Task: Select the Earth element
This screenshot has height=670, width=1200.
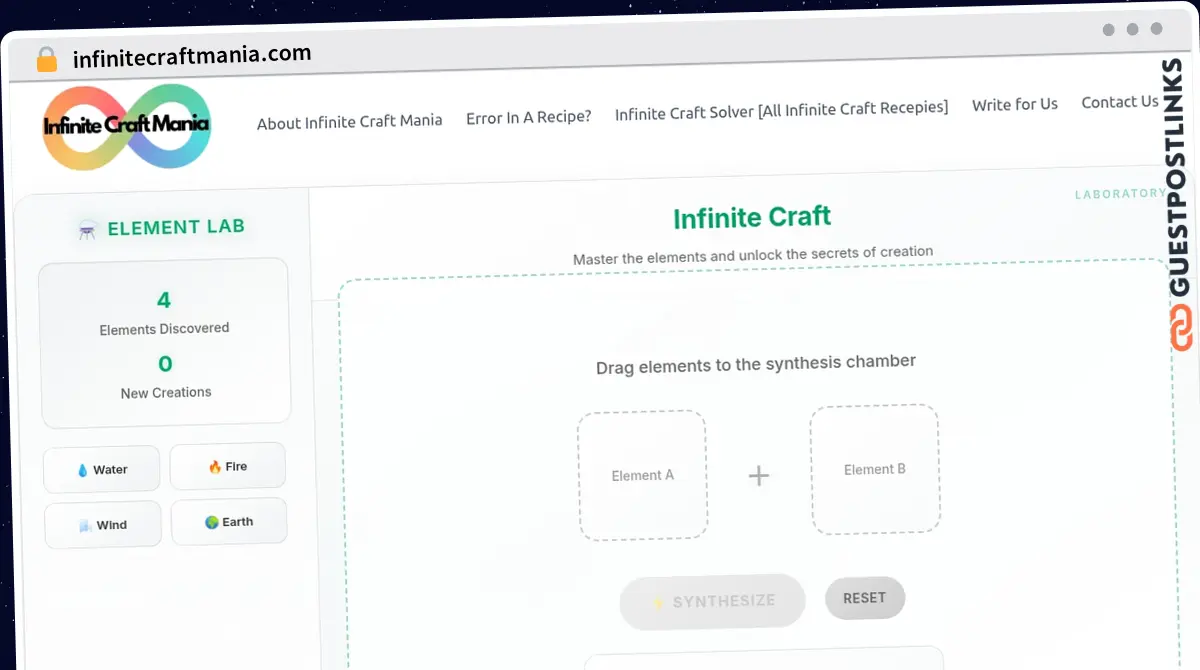Action: (x=229, y=521)
